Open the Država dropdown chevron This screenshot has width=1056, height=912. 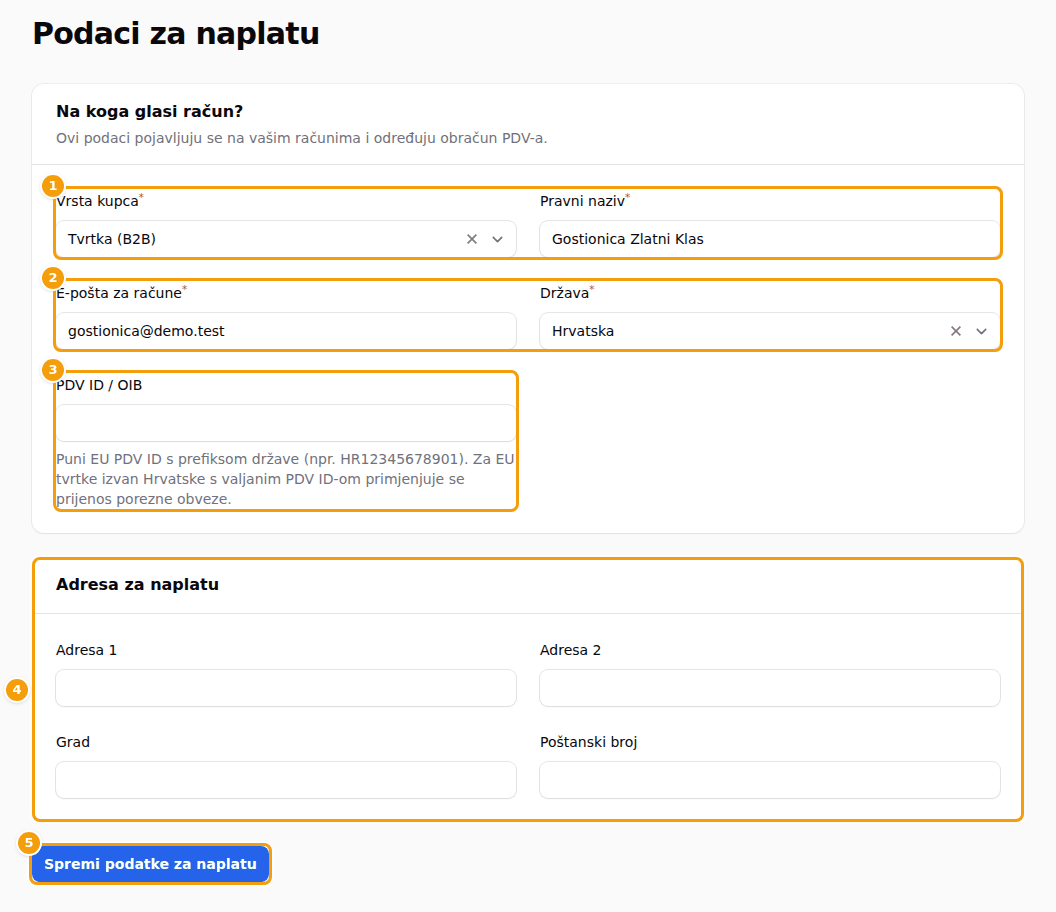[981, 331]
